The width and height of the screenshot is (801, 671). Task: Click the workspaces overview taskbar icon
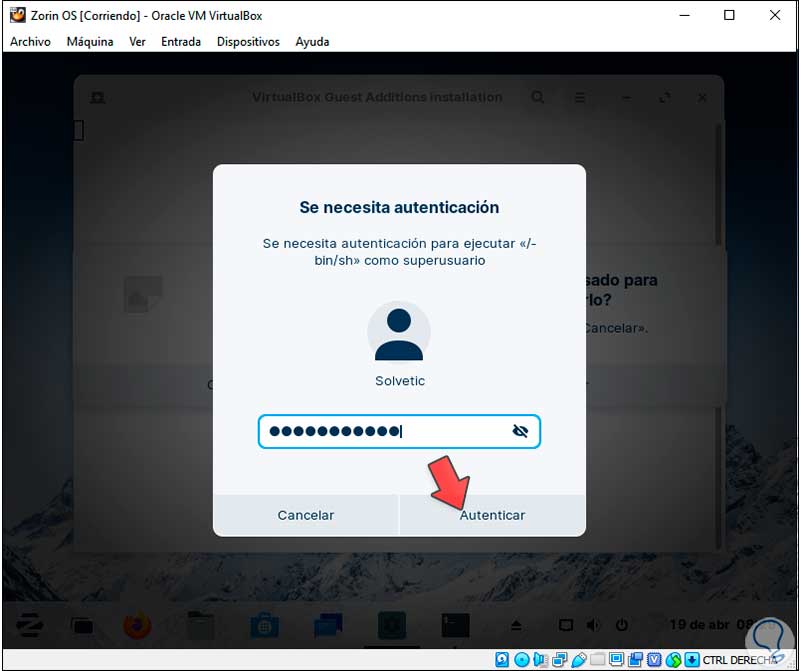[82, 626]
